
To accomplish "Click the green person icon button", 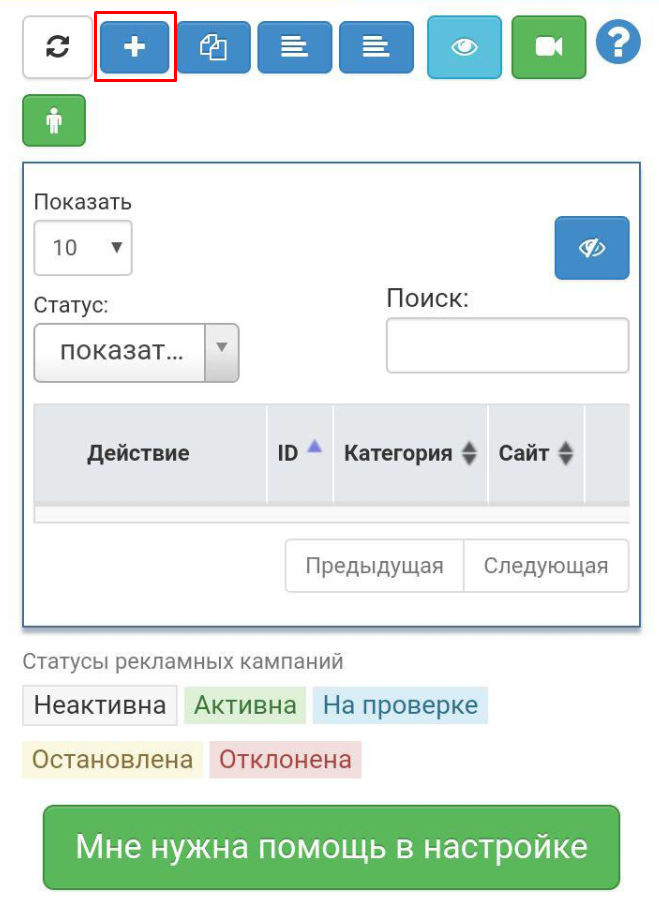I will pos(54,121).
